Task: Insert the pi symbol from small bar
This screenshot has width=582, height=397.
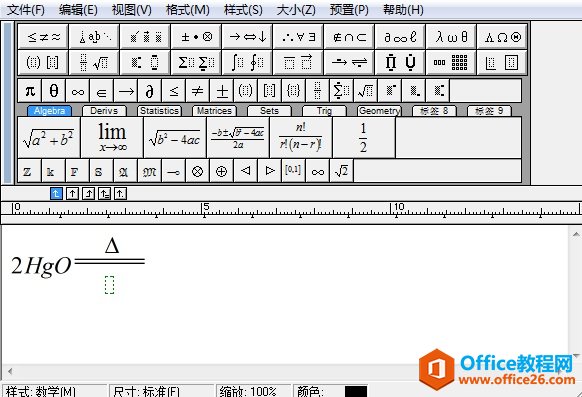Action: coord(30,91)
